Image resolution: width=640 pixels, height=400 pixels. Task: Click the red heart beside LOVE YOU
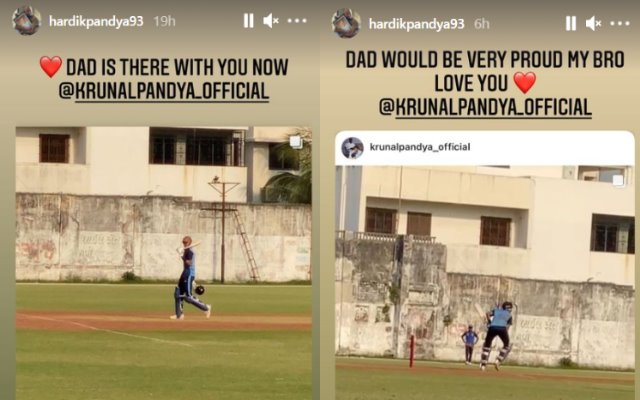524,82
